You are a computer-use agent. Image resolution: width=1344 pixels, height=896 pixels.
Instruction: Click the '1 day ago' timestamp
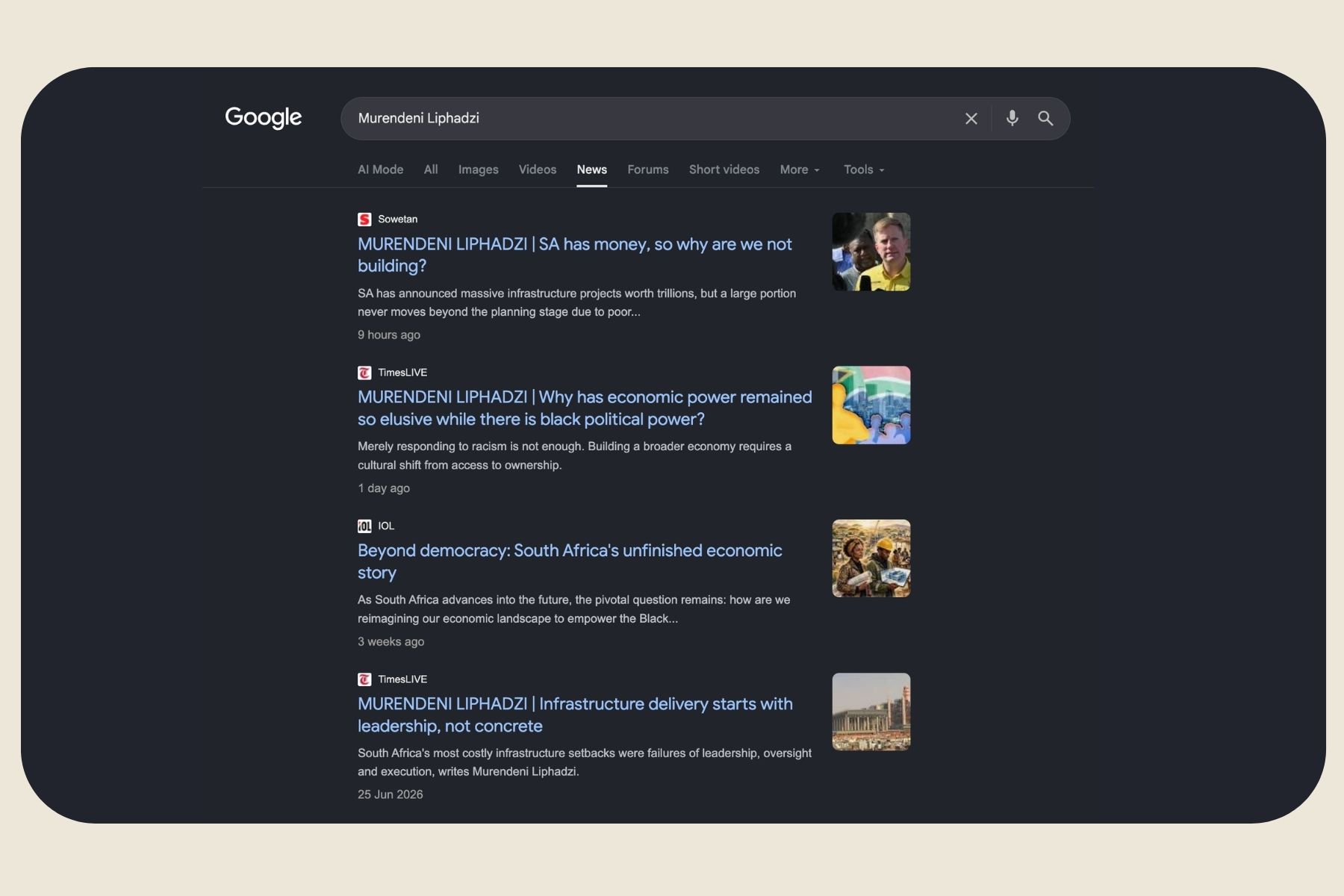tap(384, 488)
